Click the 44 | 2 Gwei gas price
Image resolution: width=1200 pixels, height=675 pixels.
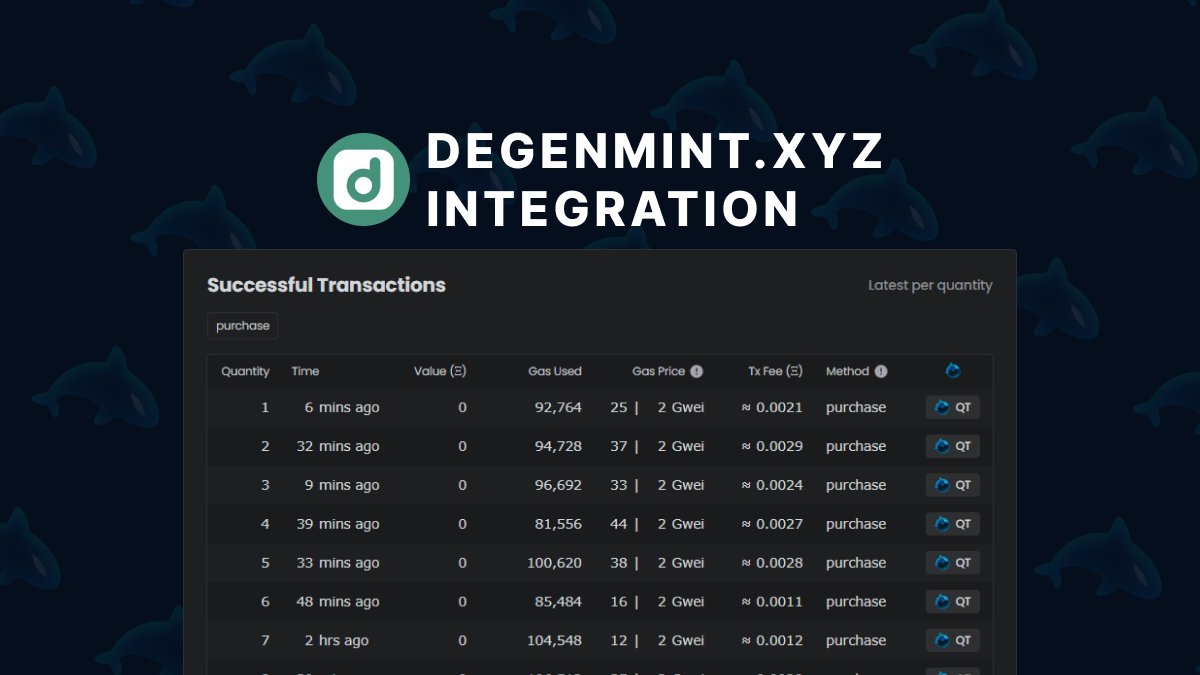click(x=657, y=524)
